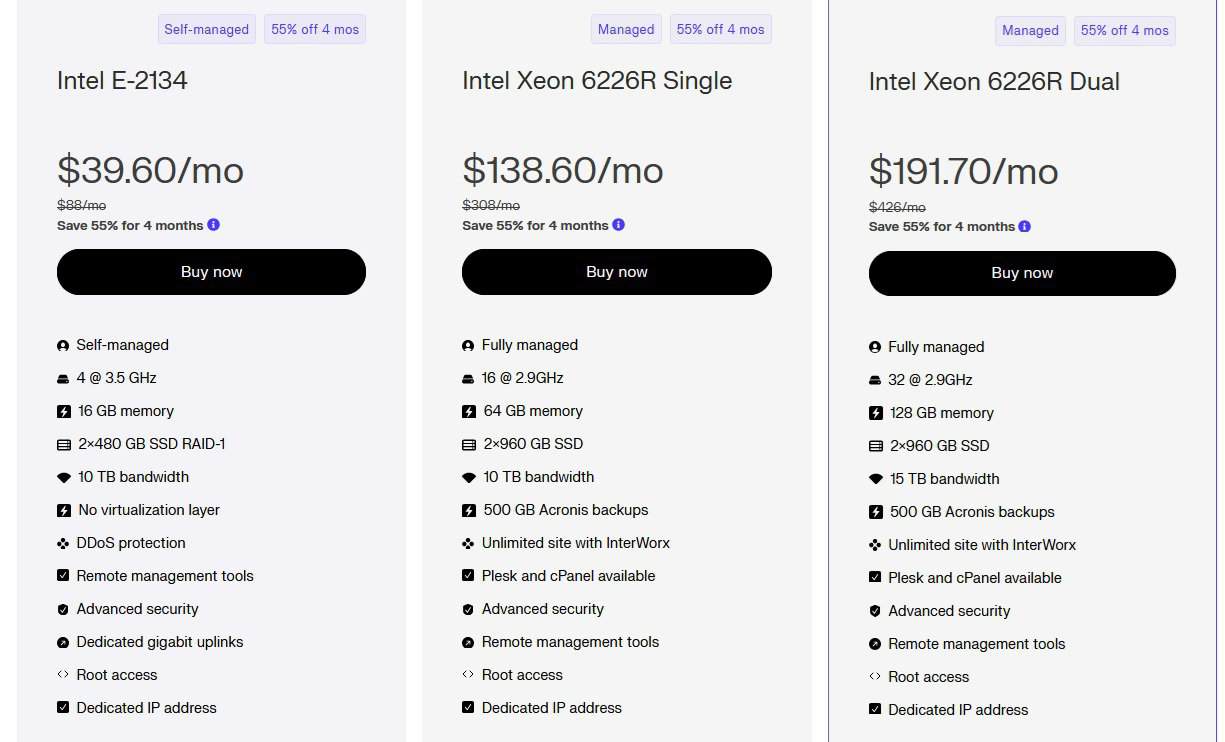Click info icon under $191.70/mo price
1225x742 pixels.
click(x=1025, y=226)
